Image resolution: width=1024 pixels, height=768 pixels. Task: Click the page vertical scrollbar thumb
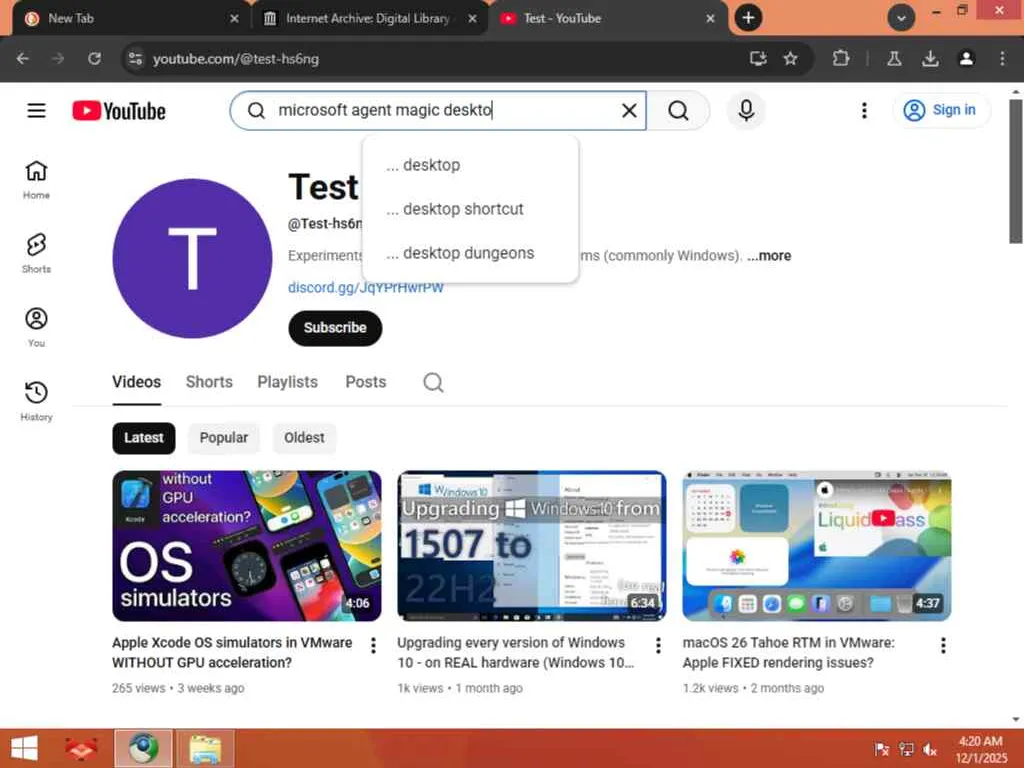[1016, 171]
